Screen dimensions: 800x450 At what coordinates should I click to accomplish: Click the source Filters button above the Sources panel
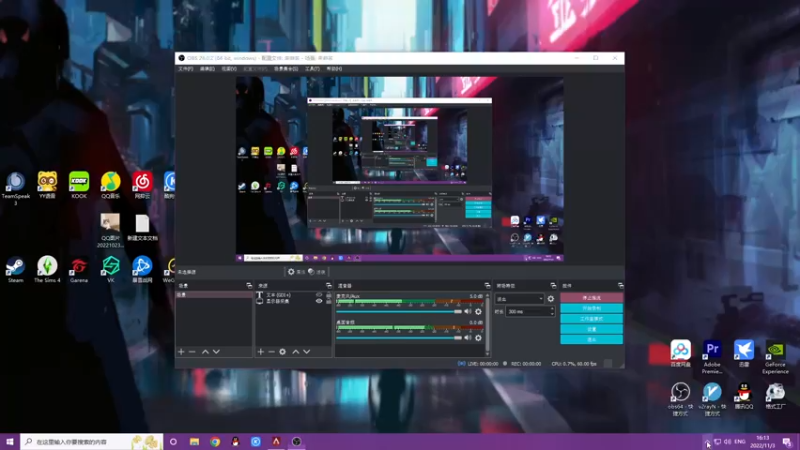(x=317, y=272)
